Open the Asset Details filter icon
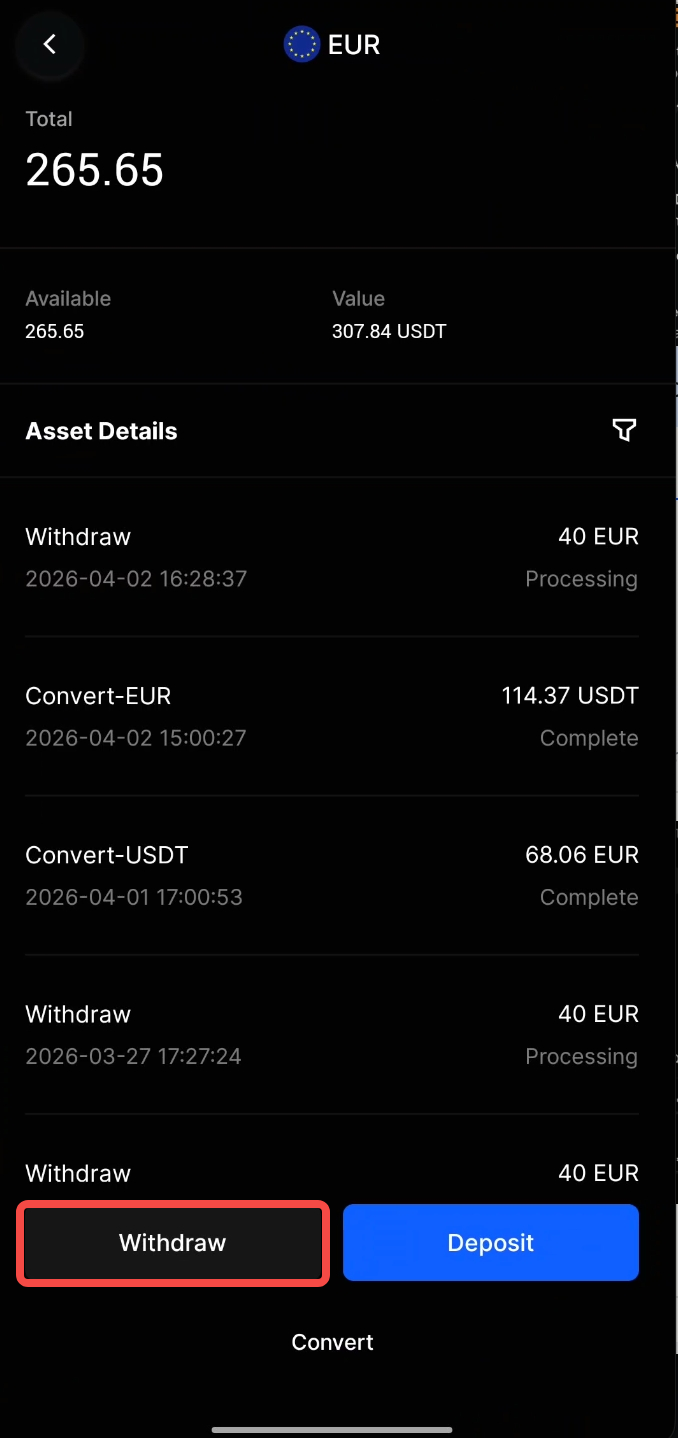The height and width of the screenshot is (1438, 678). 624,430
